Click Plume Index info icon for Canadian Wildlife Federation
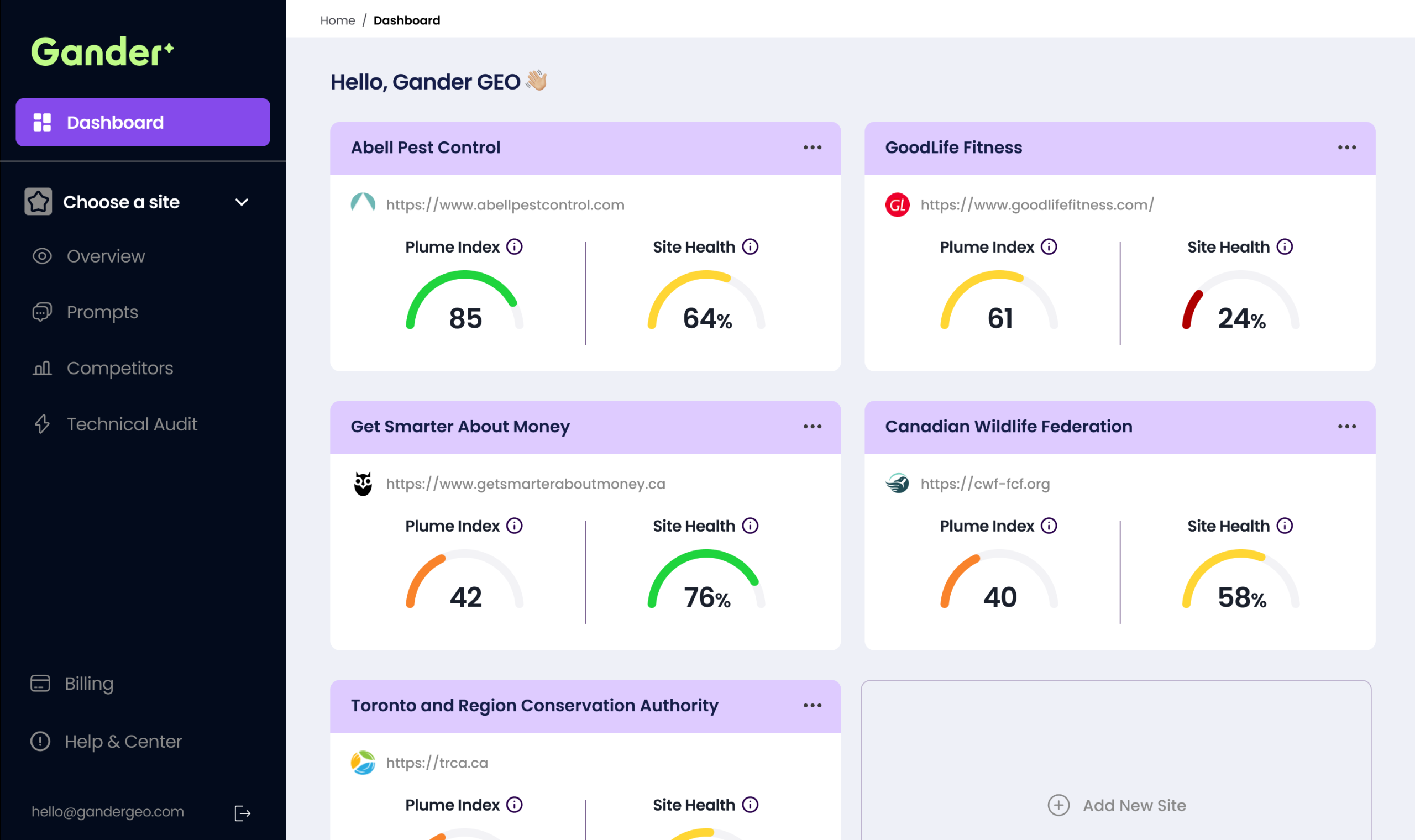The width and height of the screenshot is (1415, 840). pyautogui.click(x=1049, y=526)
